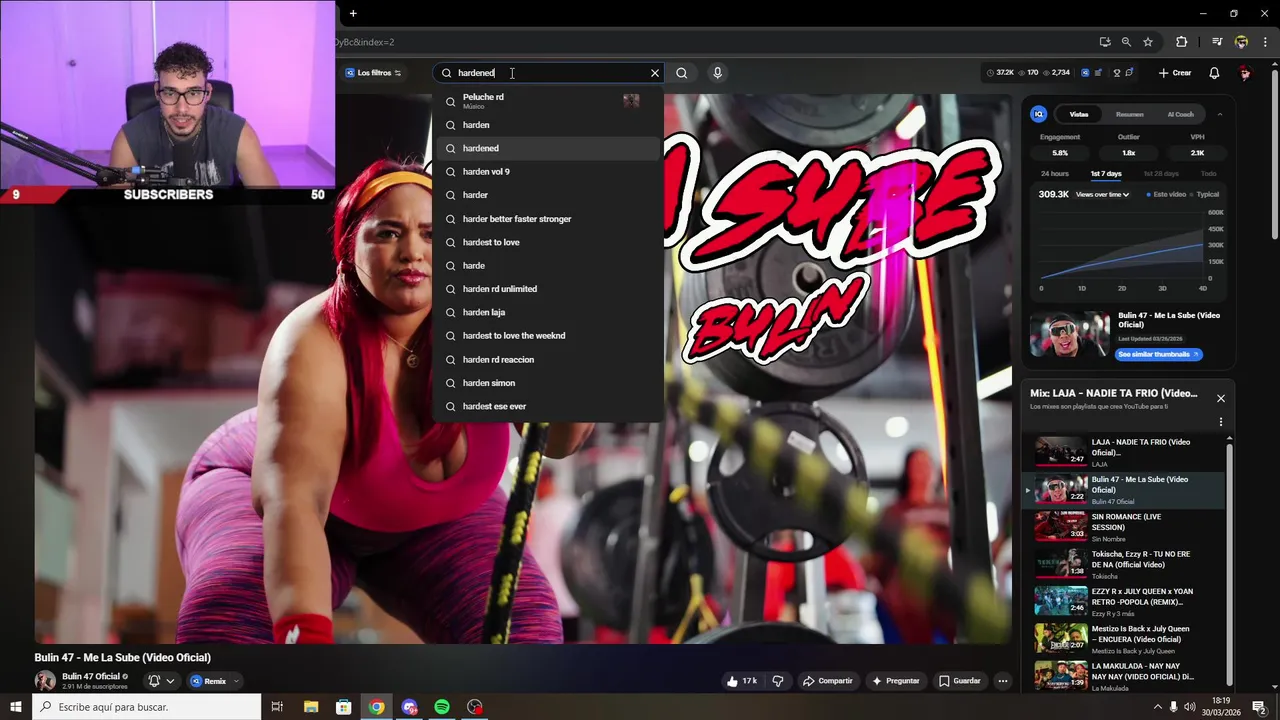Choose suggestion 'hardest to love'
Image resolution: width=1280 pixels, height=720 pixels.
(x=548, y=242)
